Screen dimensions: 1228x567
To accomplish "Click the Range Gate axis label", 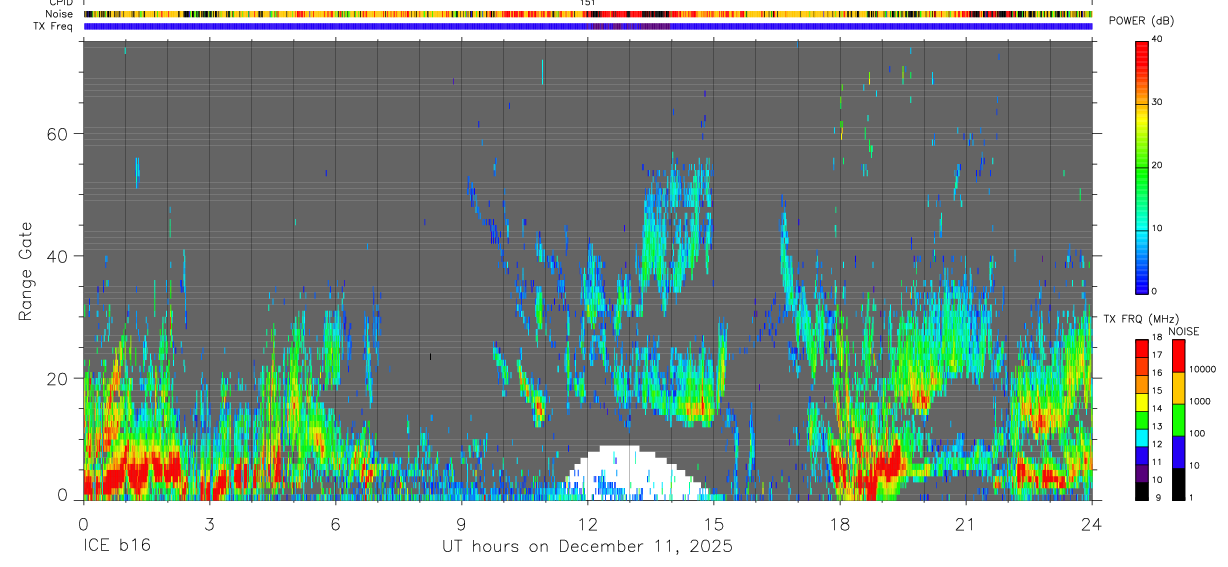I will tap(25, 272).
